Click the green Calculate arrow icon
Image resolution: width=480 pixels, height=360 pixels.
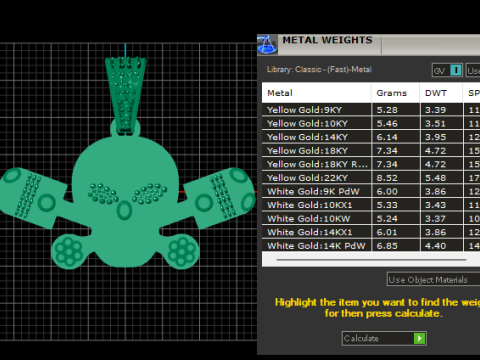419,339
